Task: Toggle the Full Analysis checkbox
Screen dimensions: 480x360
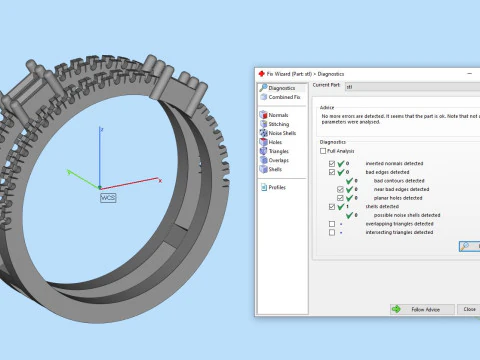Action: pyautogui.click(x=323, y=151)
